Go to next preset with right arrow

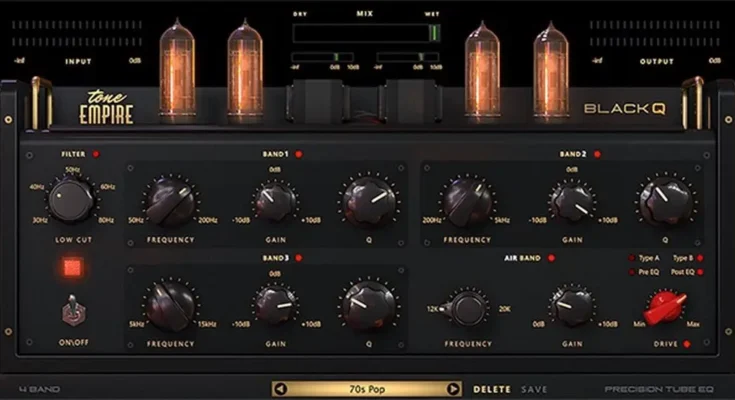click(x=453, y=389)
